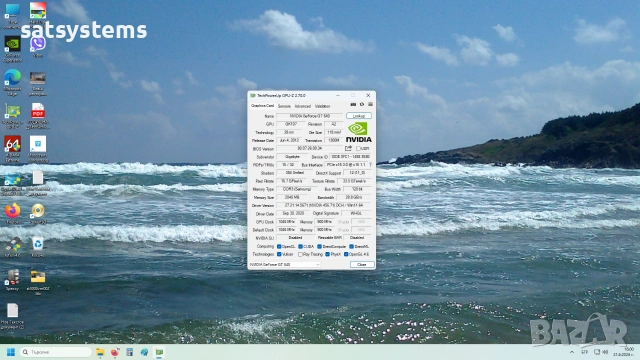The image size is (640, 360).
Task: Click the Driver Date value field
Action: 293,213
